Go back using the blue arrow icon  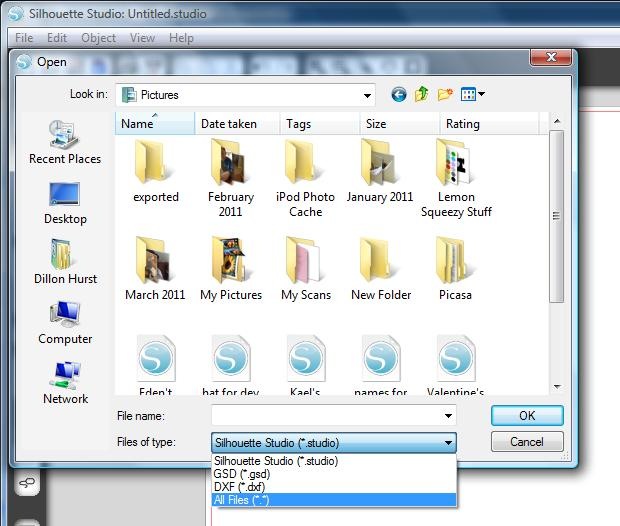pos(399,95)
